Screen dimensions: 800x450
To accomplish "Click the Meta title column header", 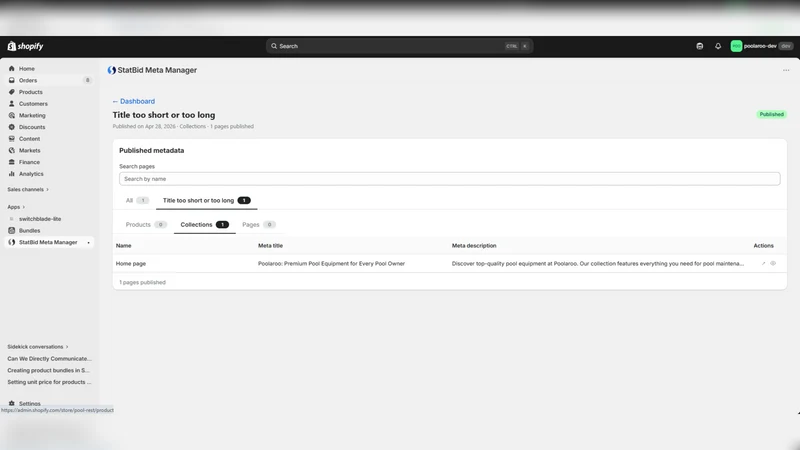I will coord(270,246).
